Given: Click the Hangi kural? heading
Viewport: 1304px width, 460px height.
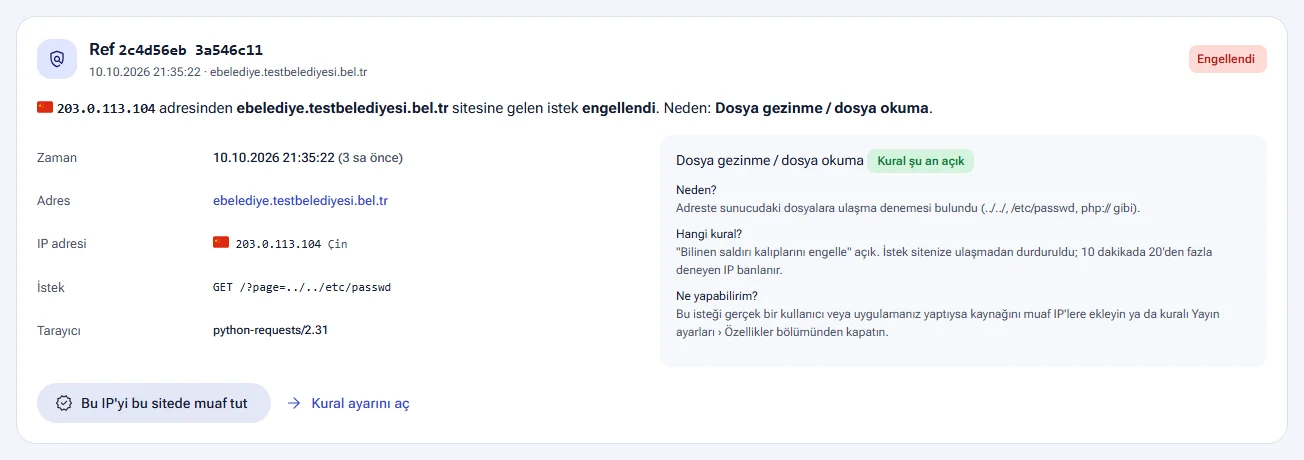Looking at the screenshot, I should pos(708,234).
